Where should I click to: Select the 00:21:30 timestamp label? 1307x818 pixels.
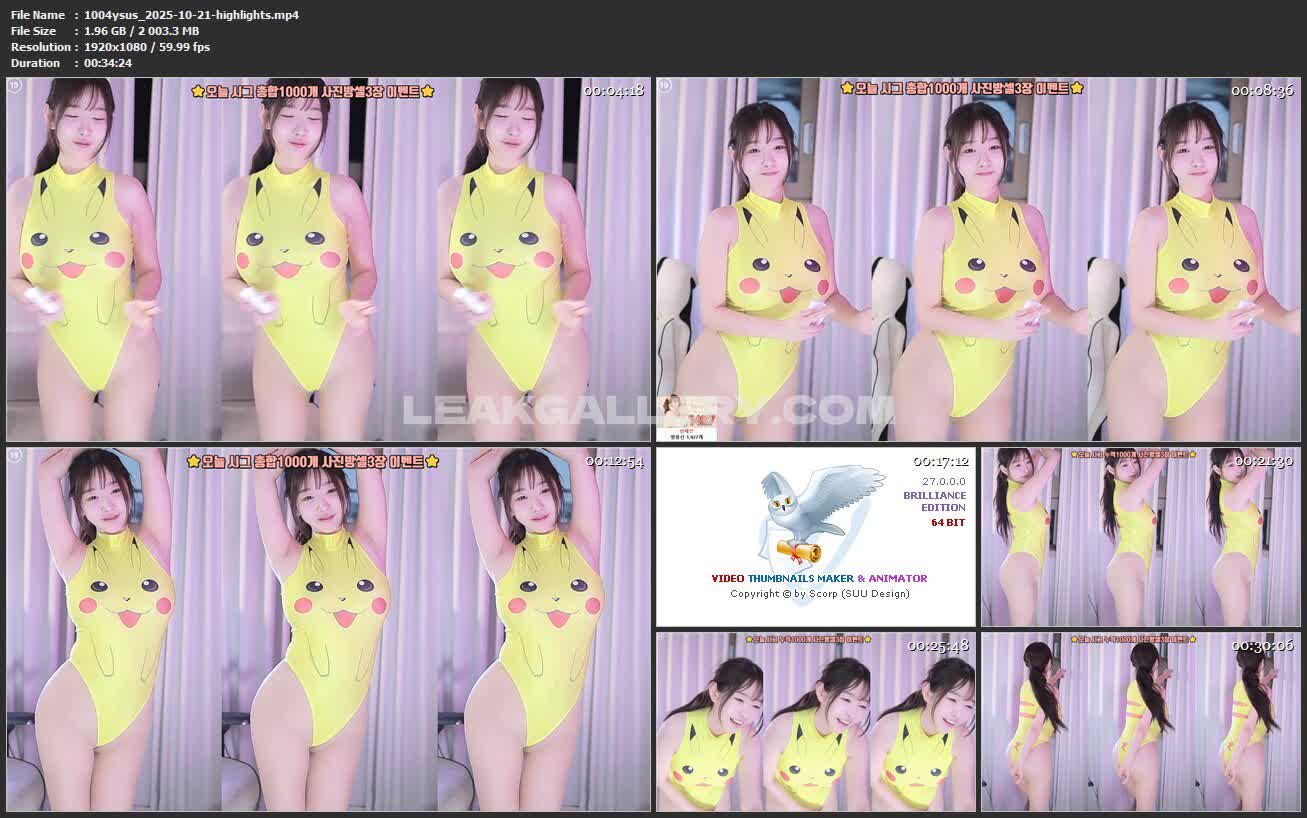tap(1264, 462)
